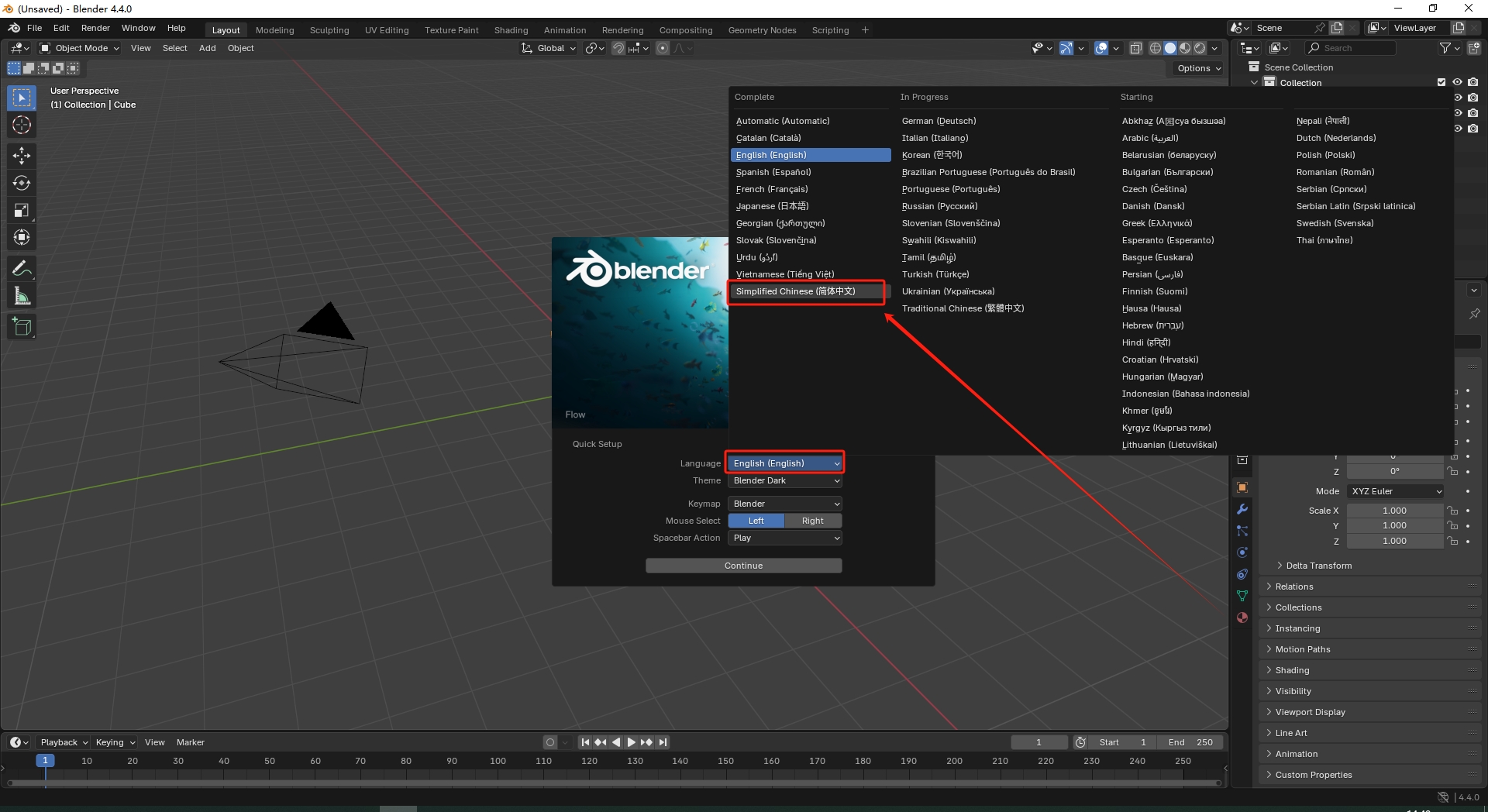Screen dimensions: 1488x812
Task: Click the timeline playhead at frame 1
Action: coord(46,762)
